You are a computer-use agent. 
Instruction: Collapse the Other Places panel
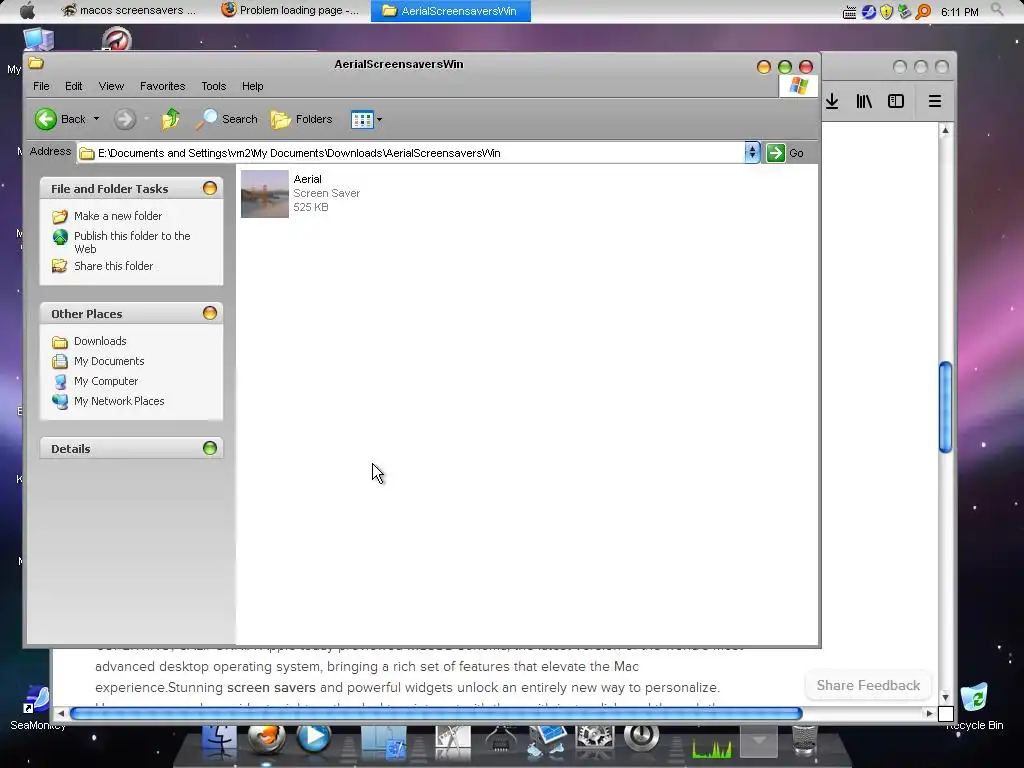pyautogui.click(x=210, y=313)
